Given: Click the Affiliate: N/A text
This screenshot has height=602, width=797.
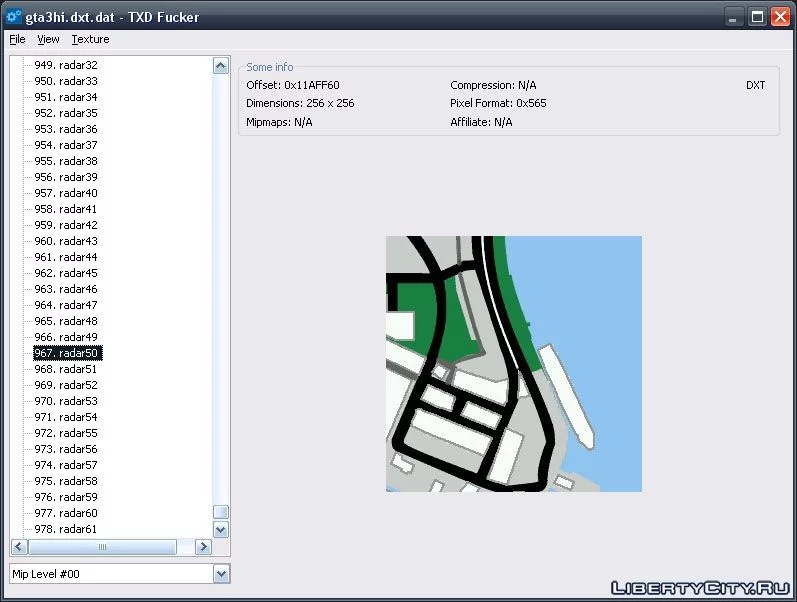Looking at the screenshot, I should [x=481, y=123].
